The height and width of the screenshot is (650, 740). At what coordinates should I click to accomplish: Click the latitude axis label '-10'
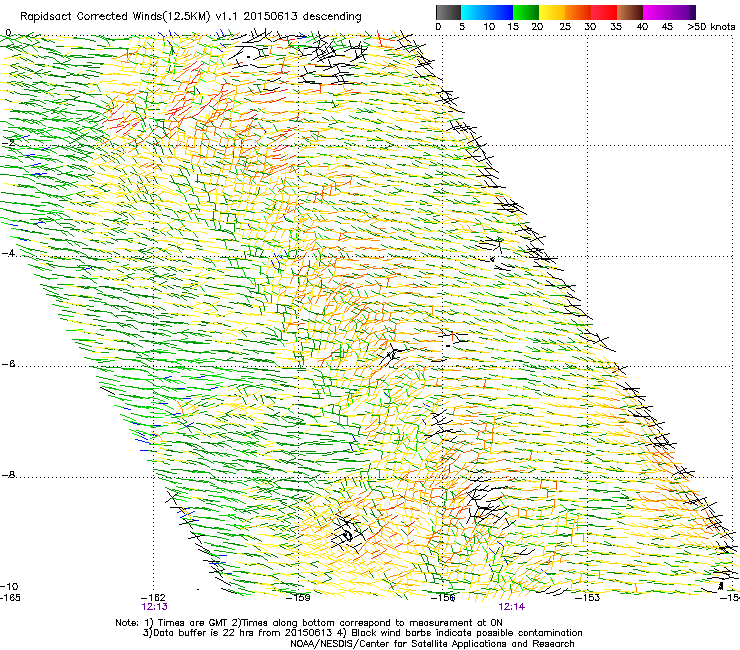point(9,586)
